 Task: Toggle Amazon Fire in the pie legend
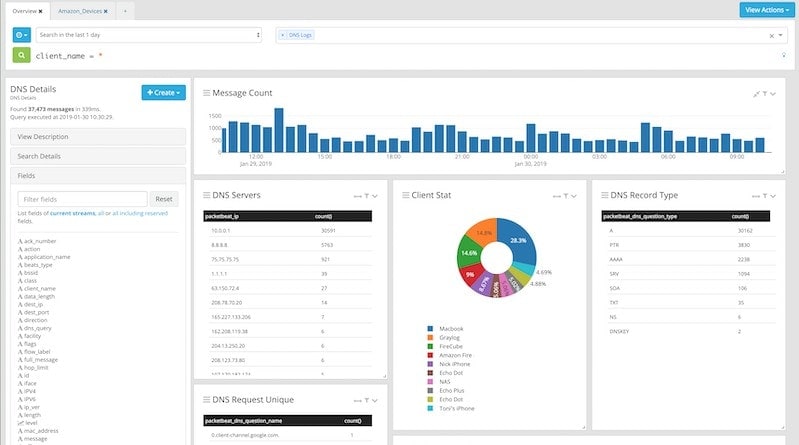pyautogui.click(x=449, y=355)
